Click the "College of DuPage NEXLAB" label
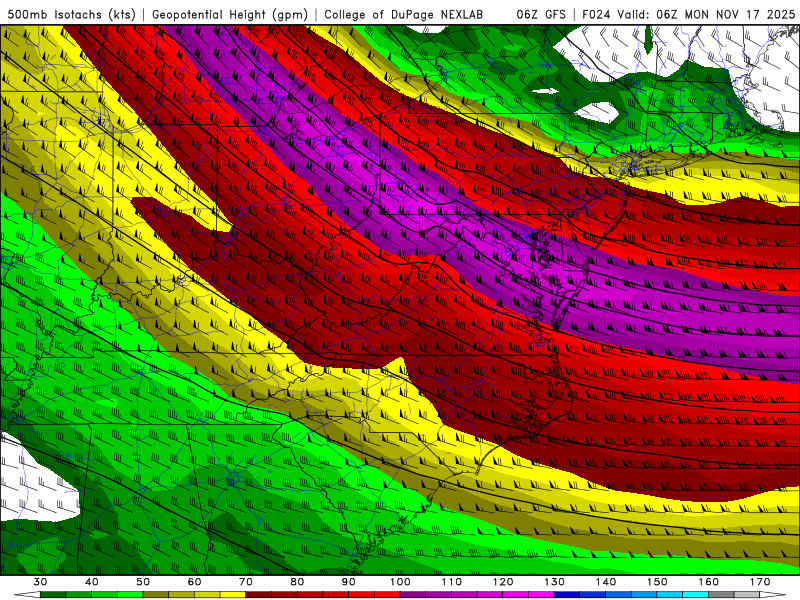Screen dimensions: 800x600 [x=403, y=14]
